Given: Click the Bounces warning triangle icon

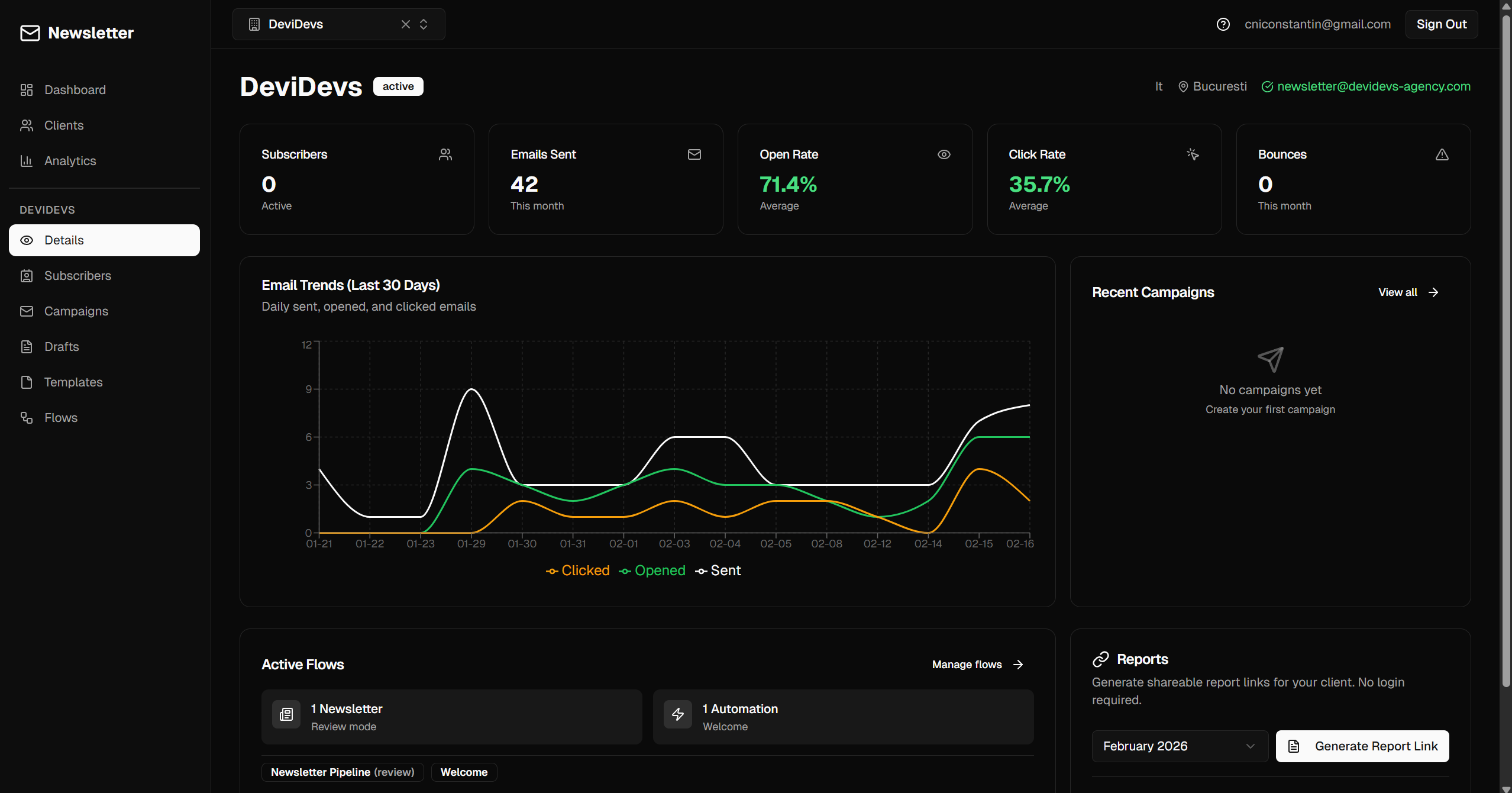Looking at the screenshot, I should click(x=1442, y=154).
